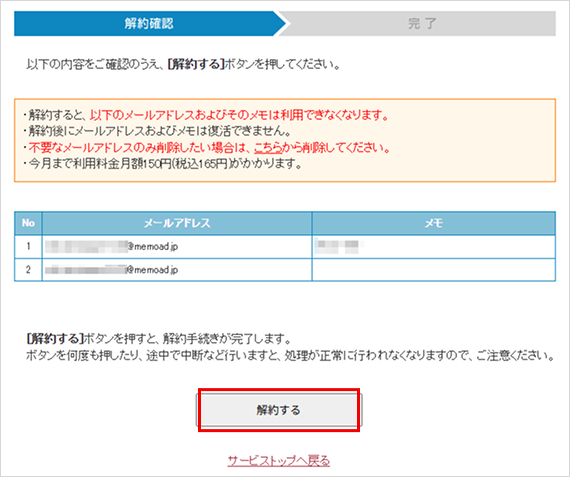Click the 解約する button
The width and height of the screenshot is (570, 477).
coord(279,410)
